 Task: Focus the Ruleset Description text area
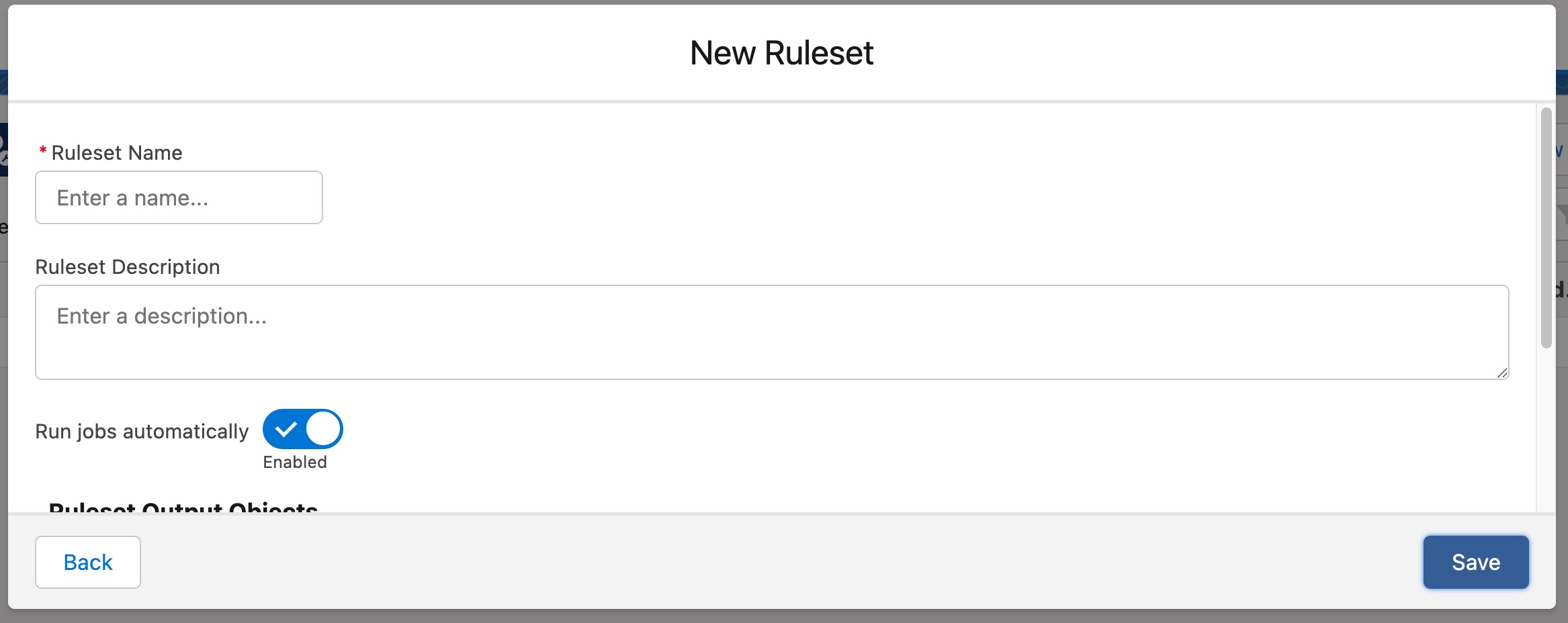[772, 332]
